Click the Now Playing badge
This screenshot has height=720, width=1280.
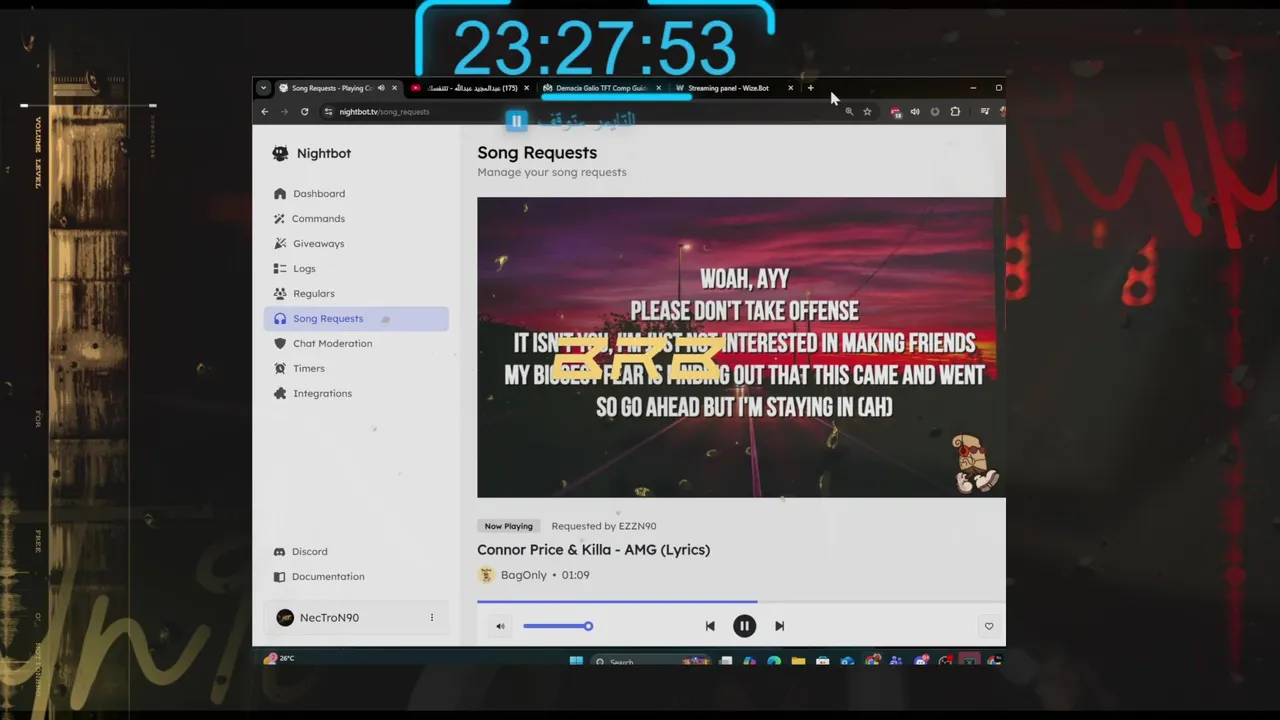[508, 526]
